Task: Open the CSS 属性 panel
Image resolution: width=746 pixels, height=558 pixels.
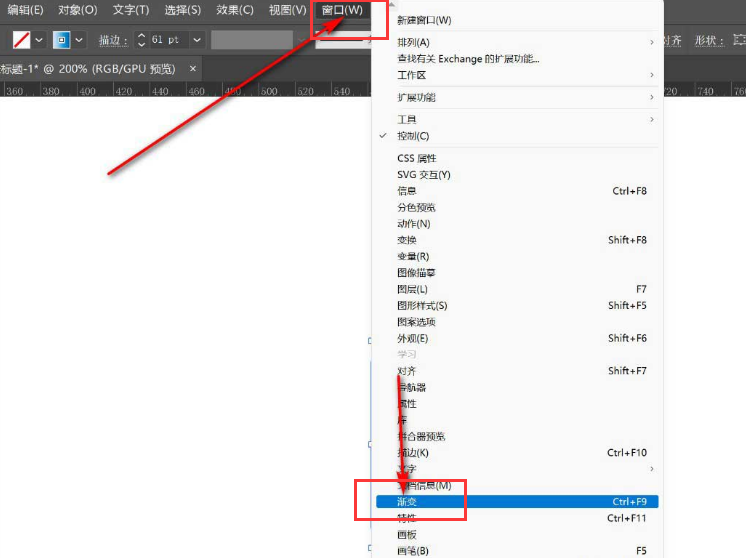Action: coord(517,158)
